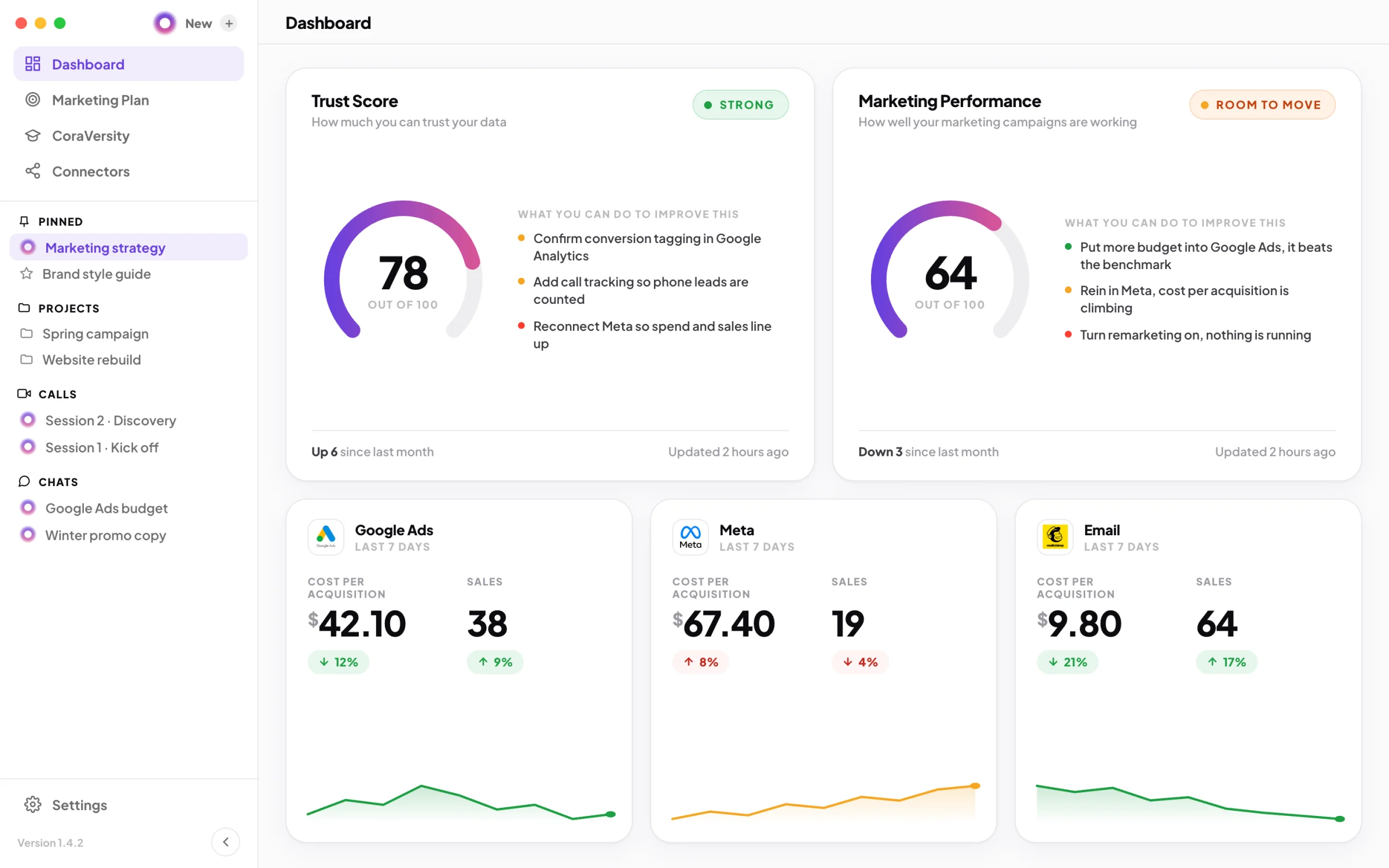Open the Dashboard menu item

click(x=128, y=64)
